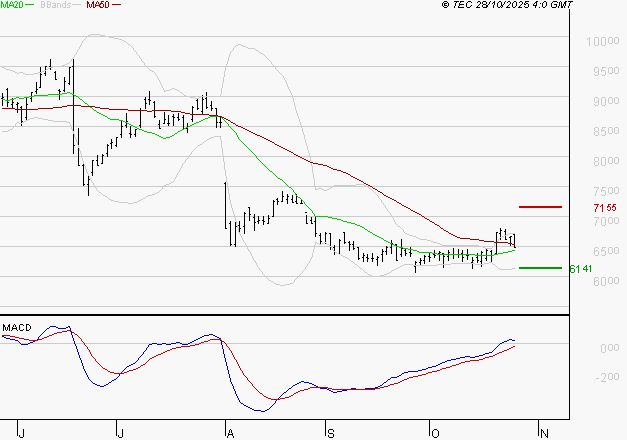
Task: Click the S month marker on time axis
Action: 331,434
